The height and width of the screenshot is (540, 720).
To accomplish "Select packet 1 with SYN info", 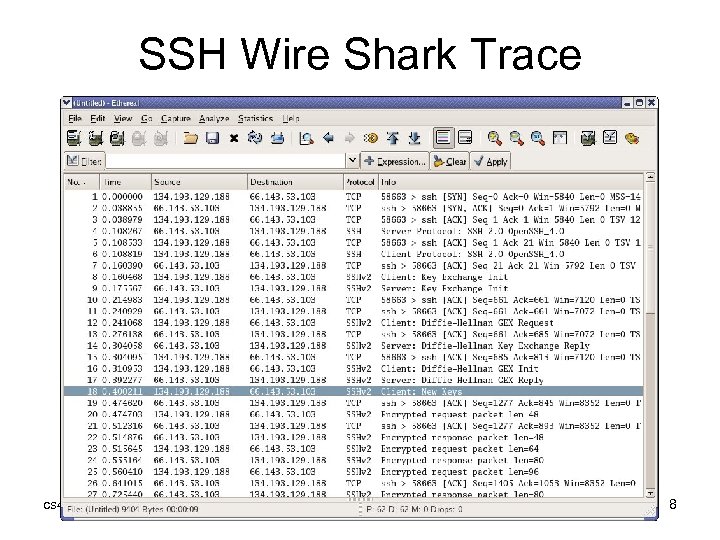I will click(353, 197).
